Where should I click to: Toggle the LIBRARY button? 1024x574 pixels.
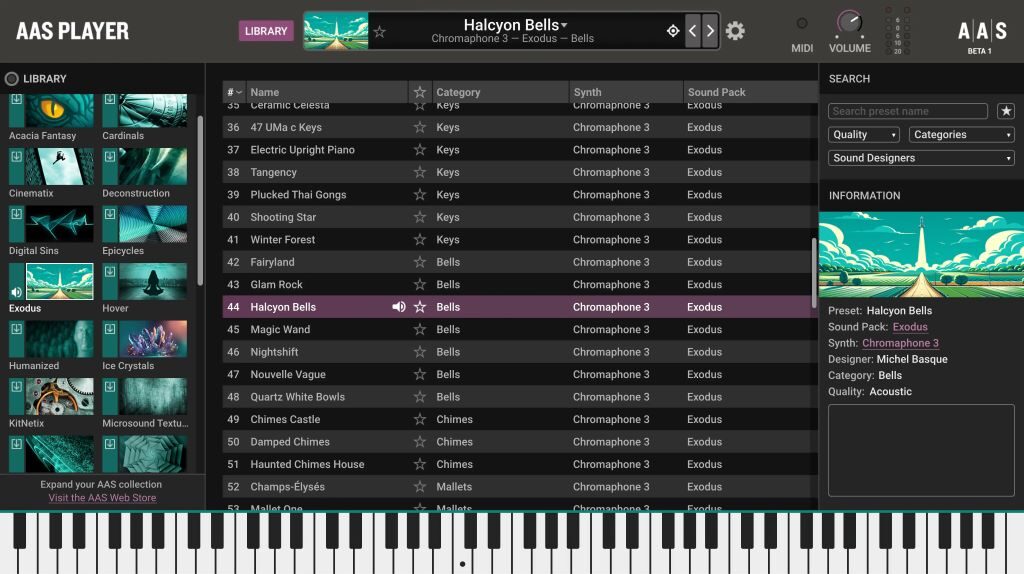point(266,31)
